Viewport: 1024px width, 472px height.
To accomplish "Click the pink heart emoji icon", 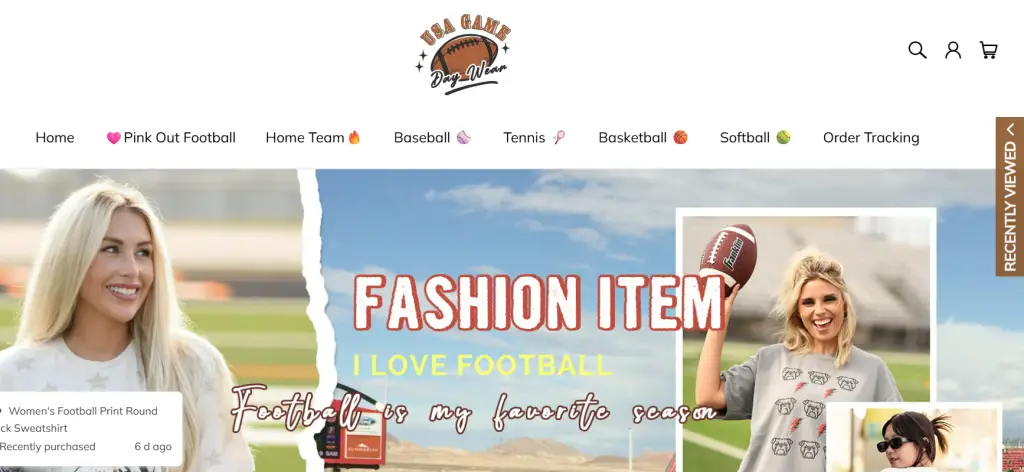I will pyautogui.click(x=114, y=138).
